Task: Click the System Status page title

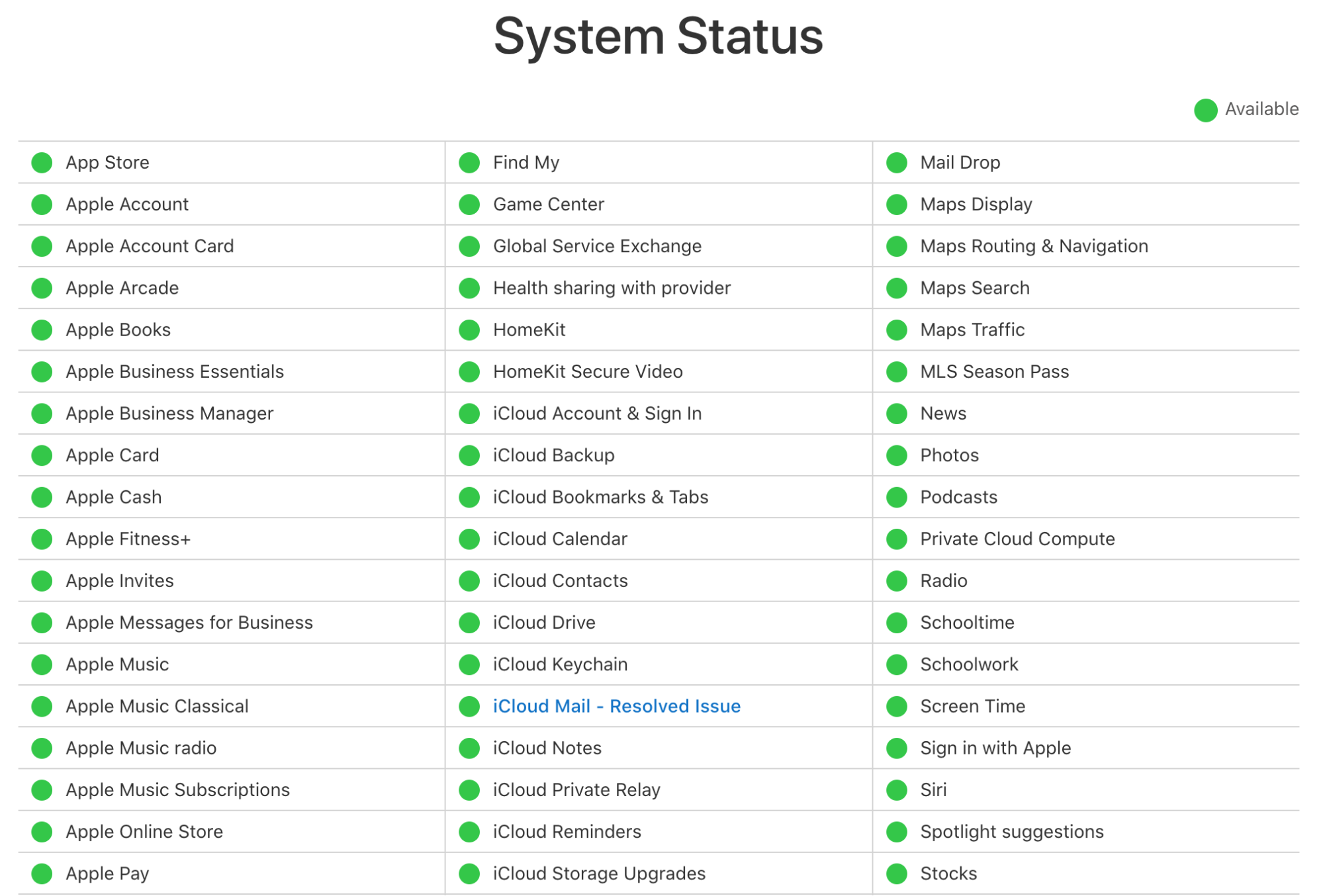Action: (x=659, y=36)
